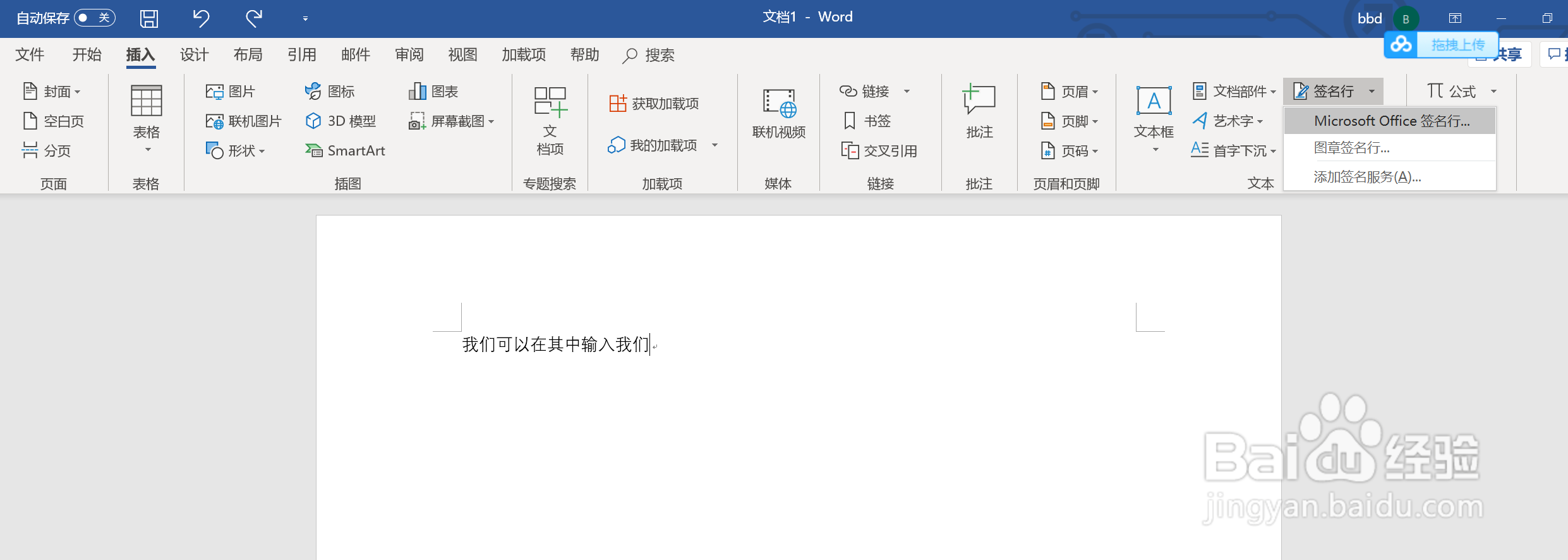Viewport: 1568px width, 560px height.
Task: Switch to the 邮件 tab
Action: (356, 55)
